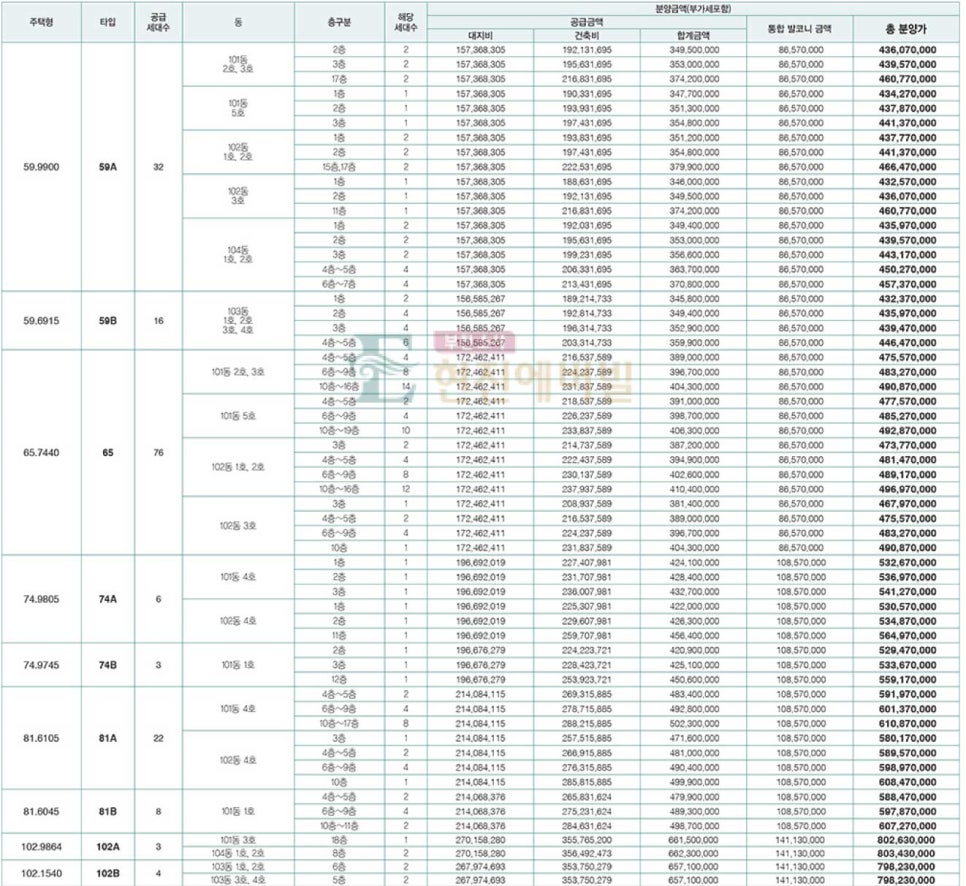
Task: Click housing area value 59.9900
Action: coord(41,167)
